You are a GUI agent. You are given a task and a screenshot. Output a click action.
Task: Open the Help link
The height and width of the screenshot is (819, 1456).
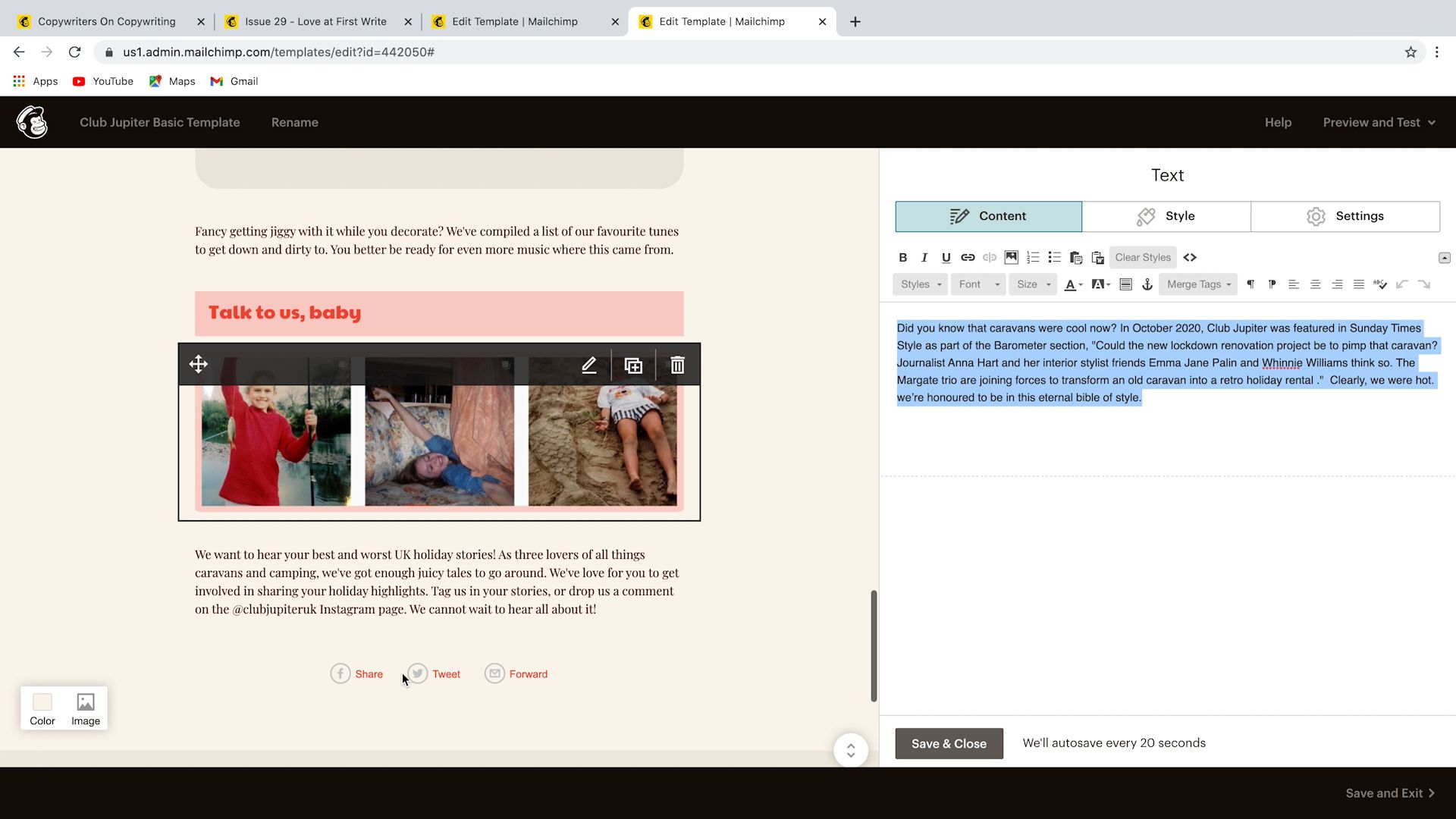[x=1278, y=122]
